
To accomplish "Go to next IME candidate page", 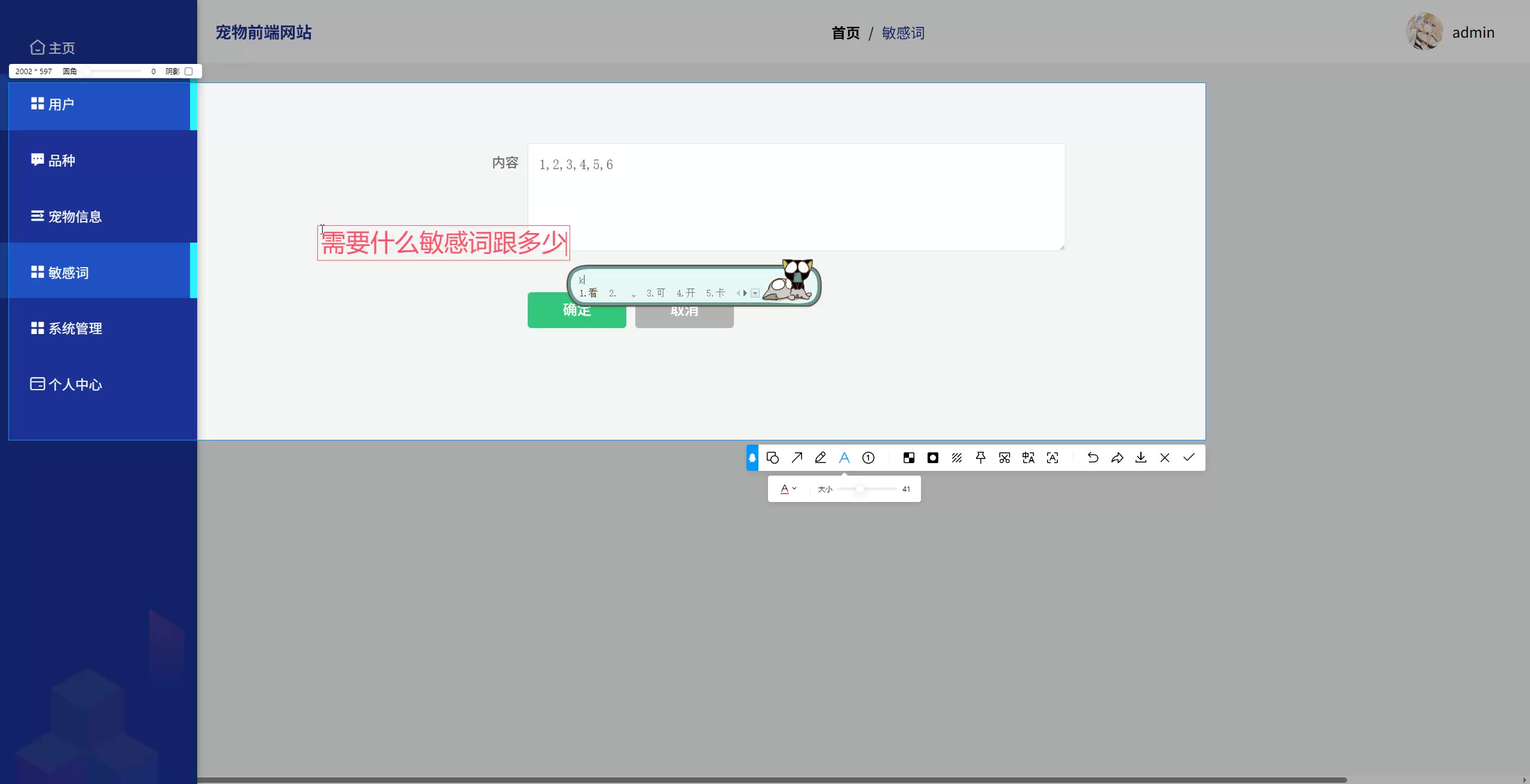I will coord(745,293).
